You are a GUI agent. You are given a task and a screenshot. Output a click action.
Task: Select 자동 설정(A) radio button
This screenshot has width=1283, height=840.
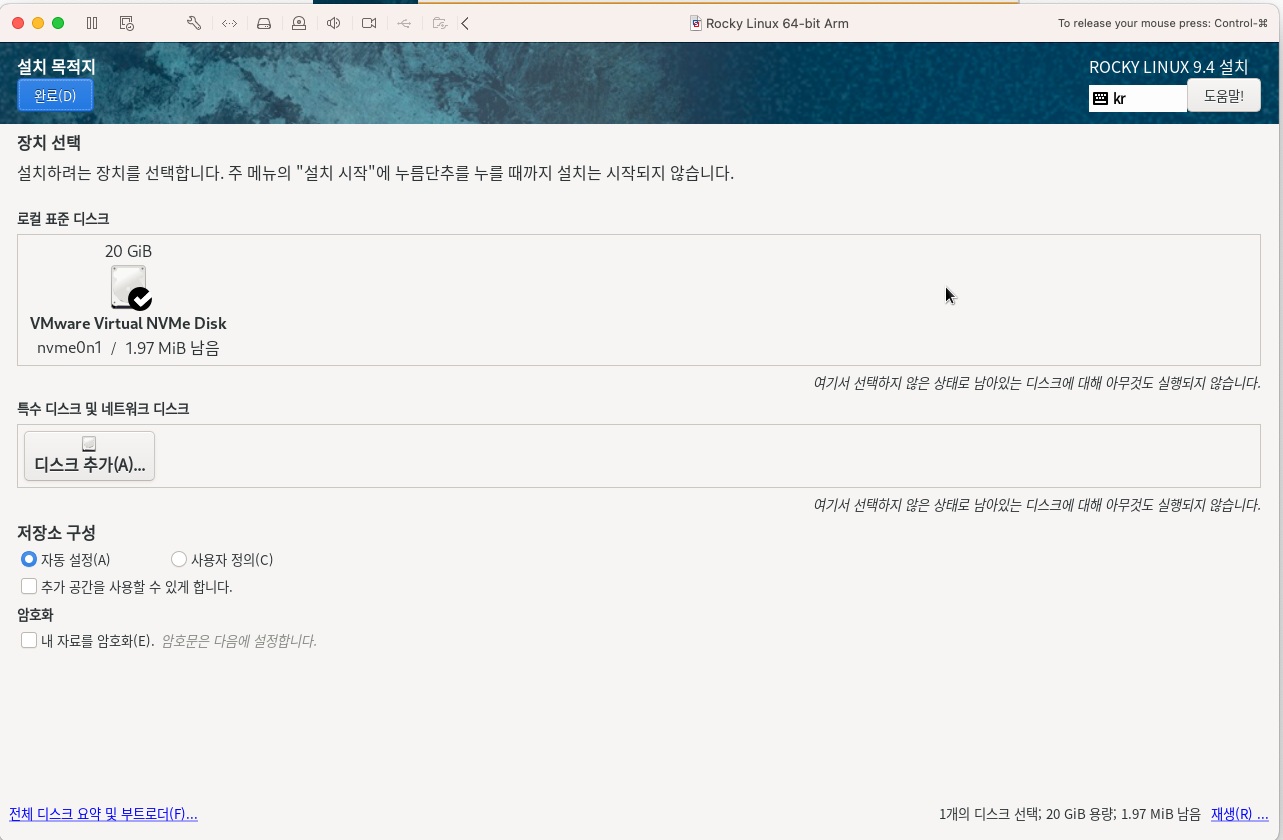point(29,559)
